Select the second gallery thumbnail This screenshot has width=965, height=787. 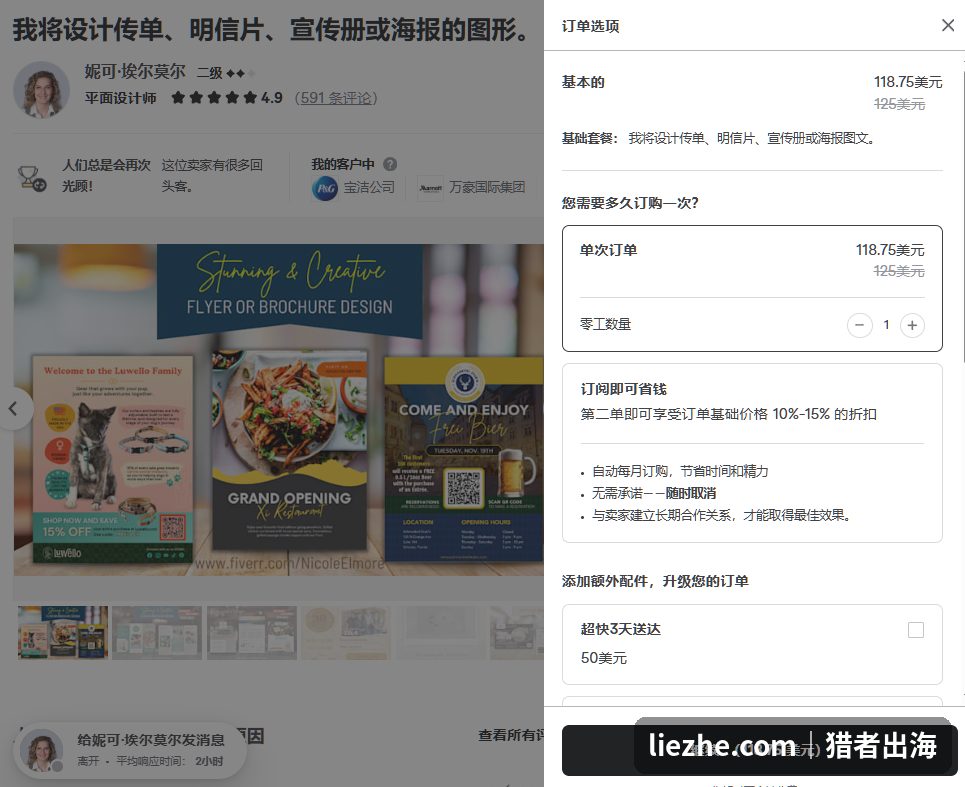(x=157, y=633)
